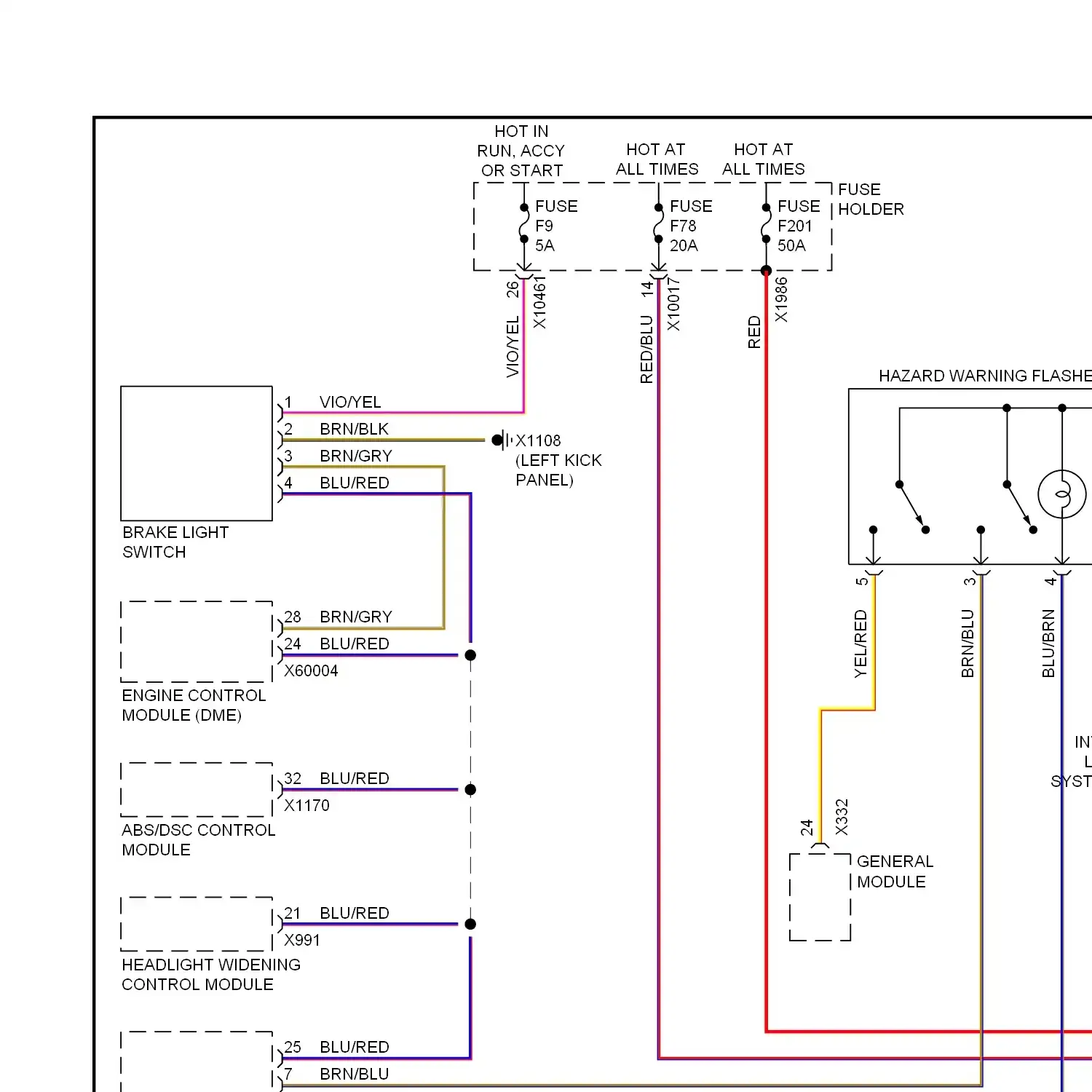1092x1092 pixels.
Task: Click the GENERAL MODULE label
Action: tap(895, 871)
